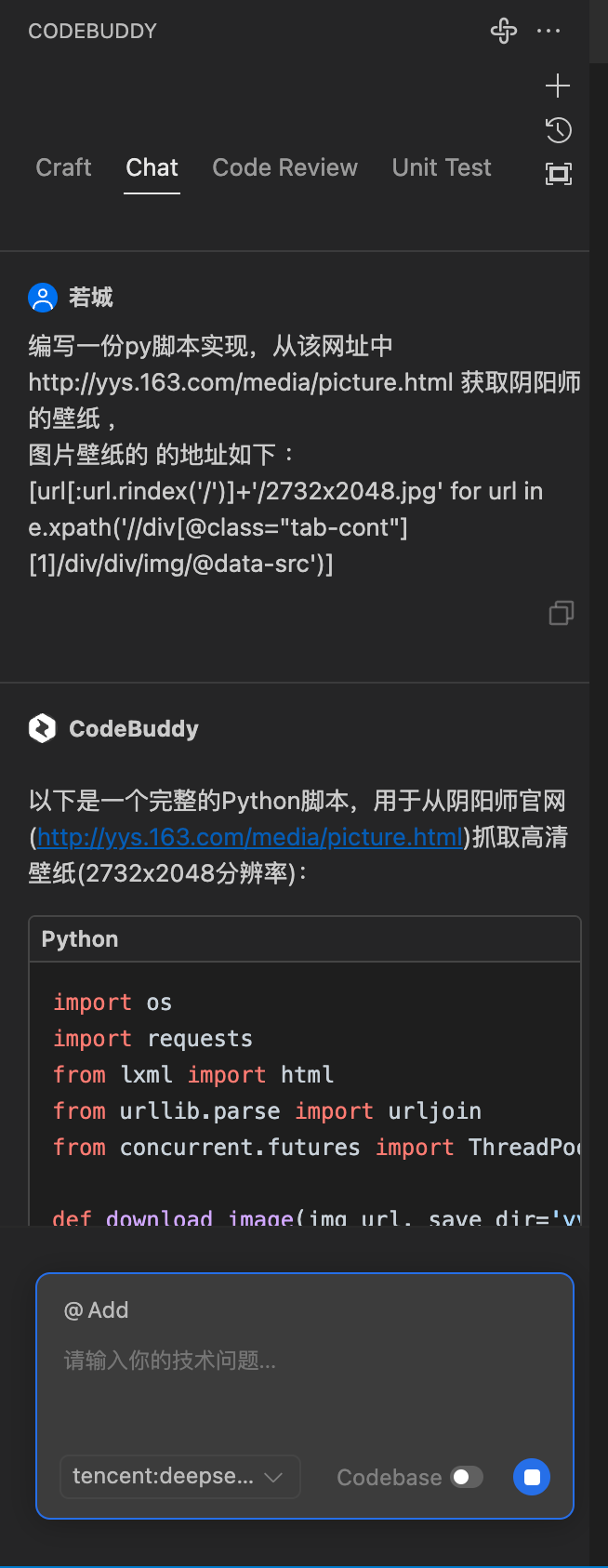Open the Craft tab
The height and width of the screenshot is (1568, 608).
(x=63, y=167)
